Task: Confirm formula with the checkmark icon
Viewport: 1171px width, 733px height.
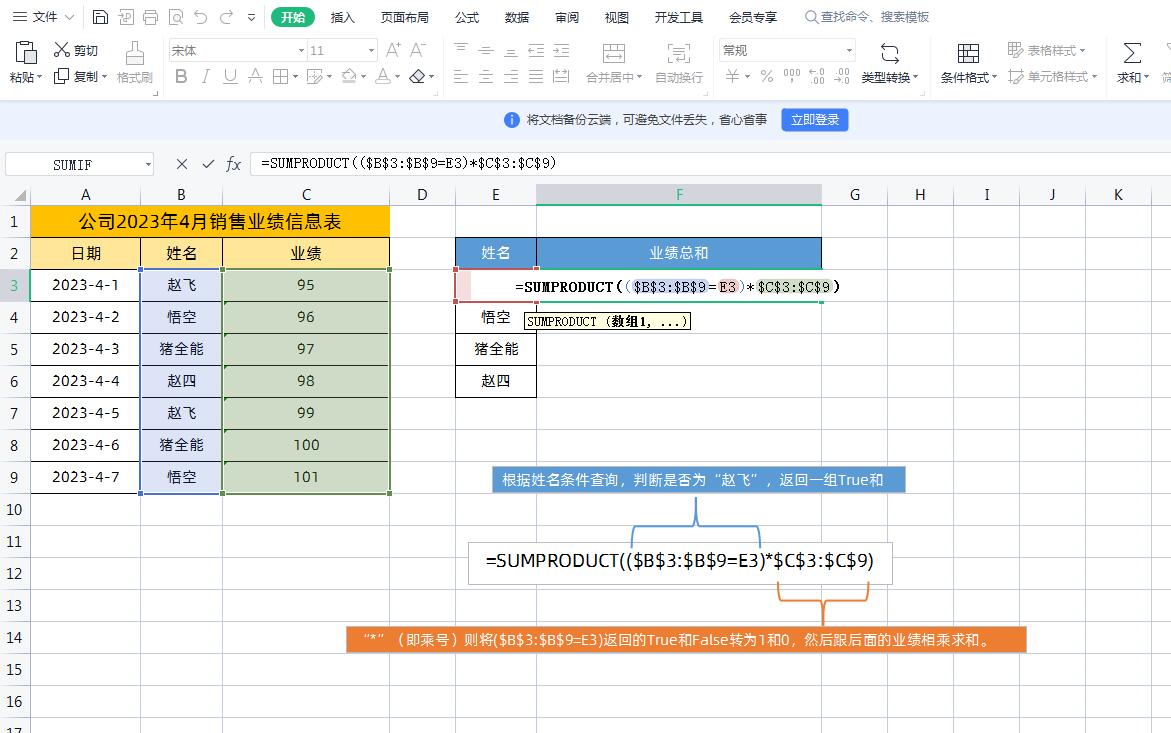Action: pyautogui.click(x=208, y=164)
